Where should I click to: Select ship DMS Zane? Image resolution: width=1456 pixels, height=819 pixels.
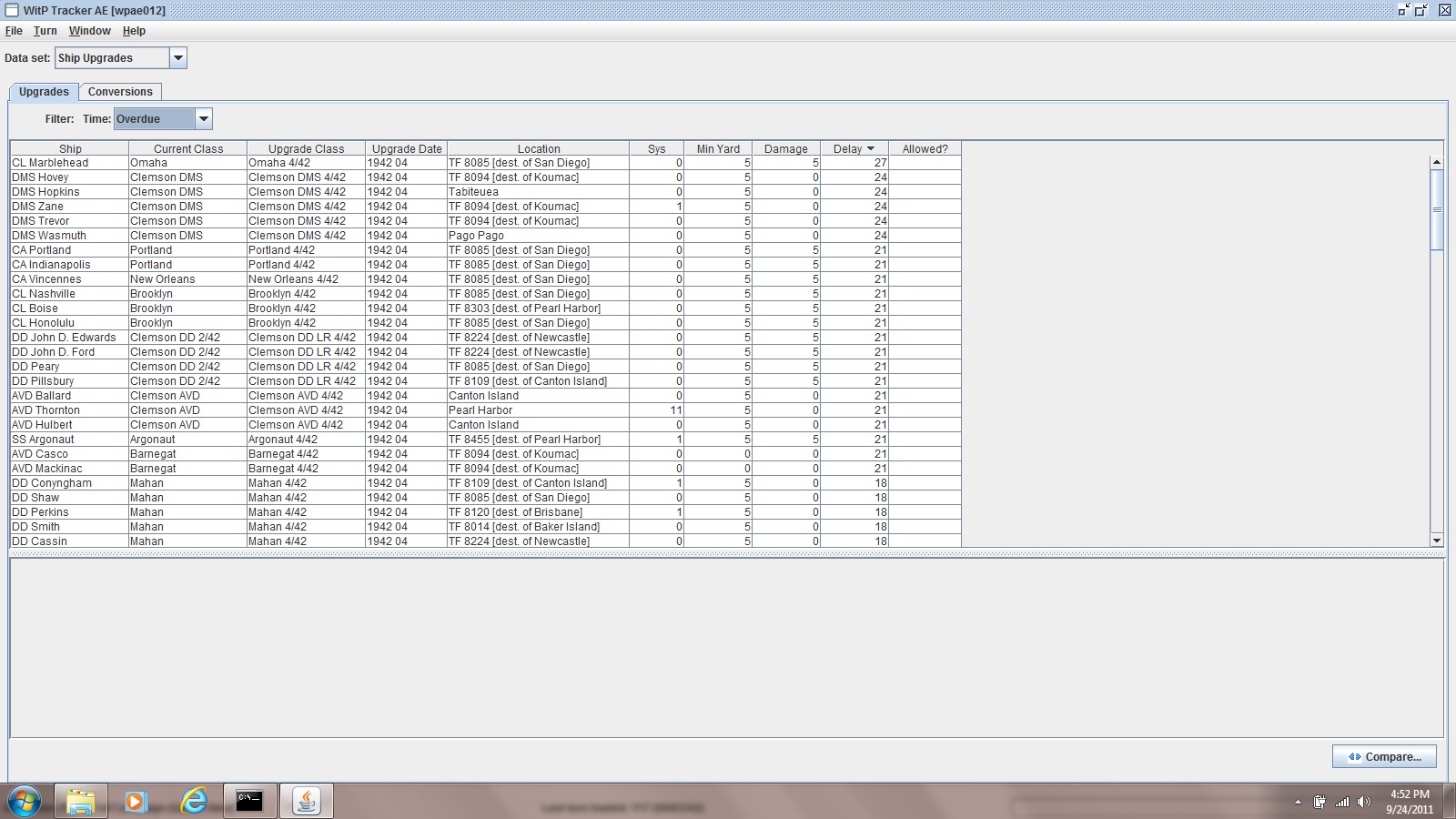70,207
